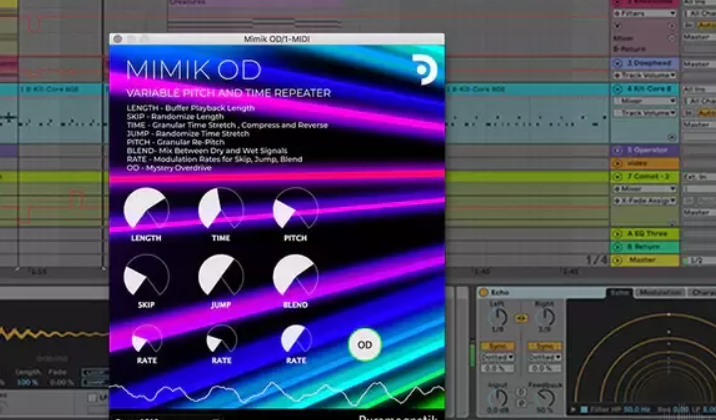Click the Filter HP 50.0 Hz value
This screenshot has height=420, width=716.
click(637, 410)
